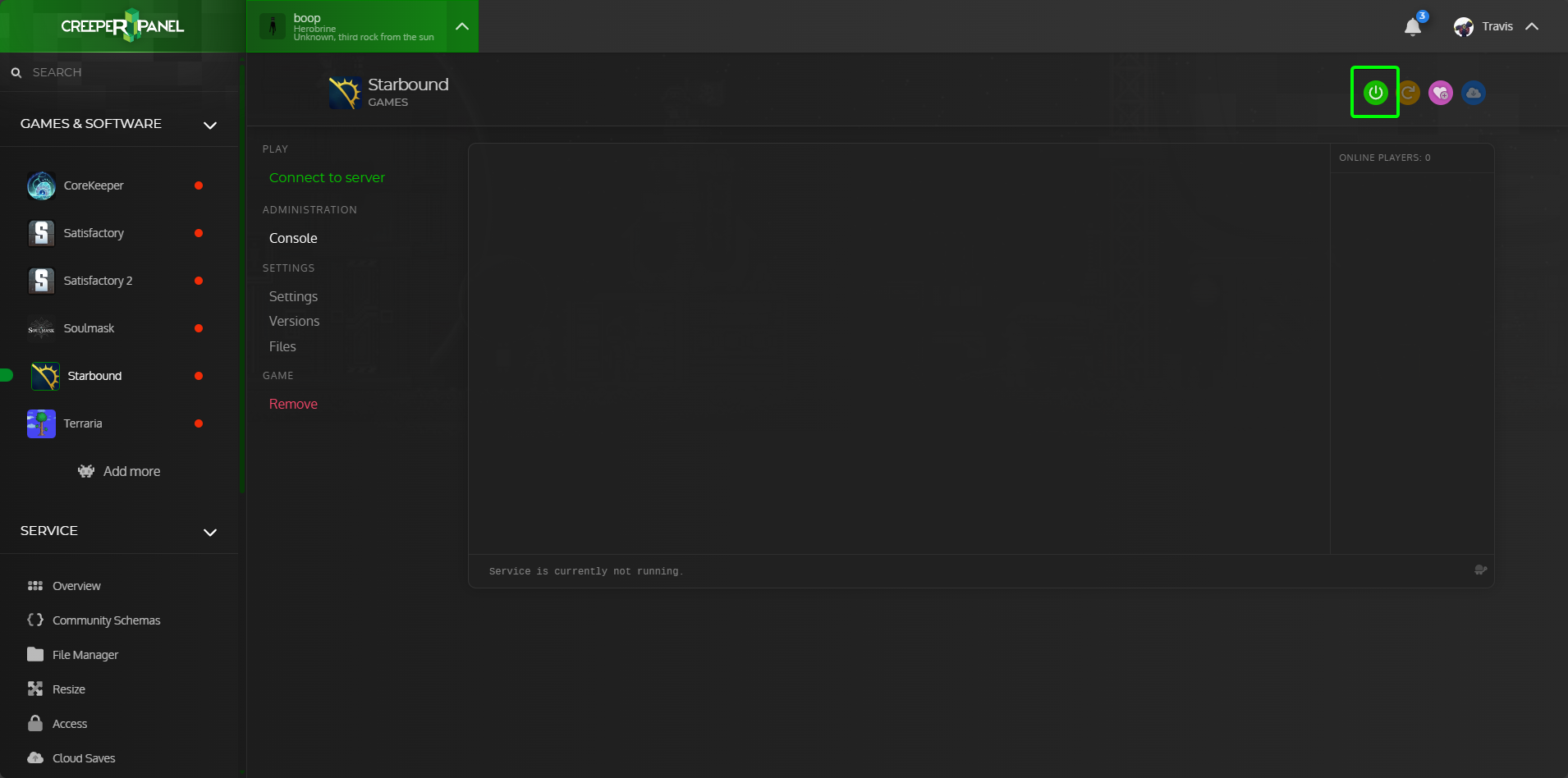1568x778 pixels.
Task: Collapse the Games & Software section
Action: [x=210, y=125]
